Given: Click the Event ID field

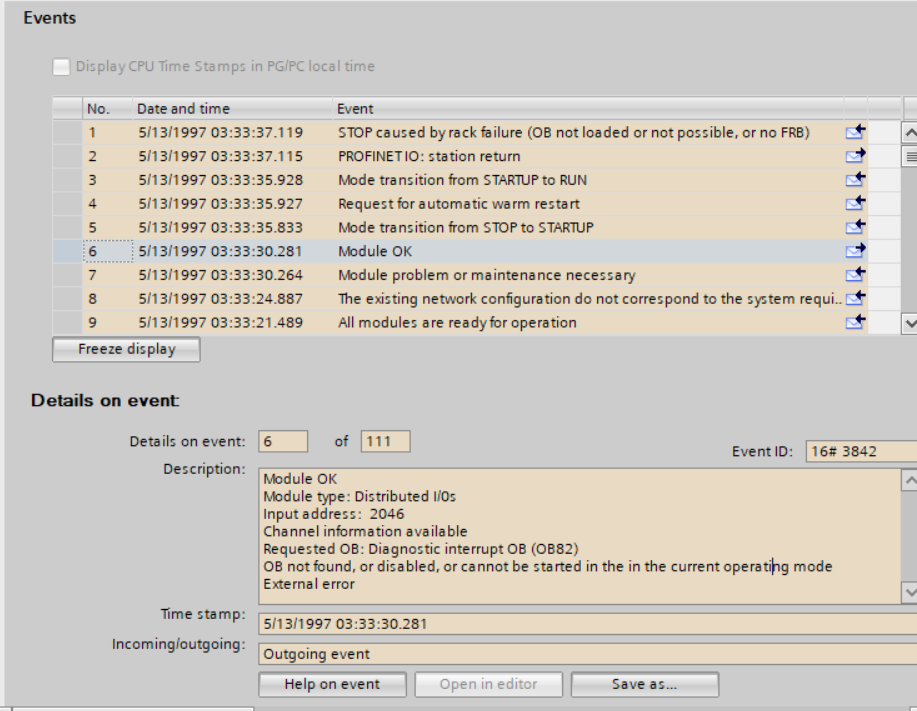Looking at the screenshot, I should (861, 451).
